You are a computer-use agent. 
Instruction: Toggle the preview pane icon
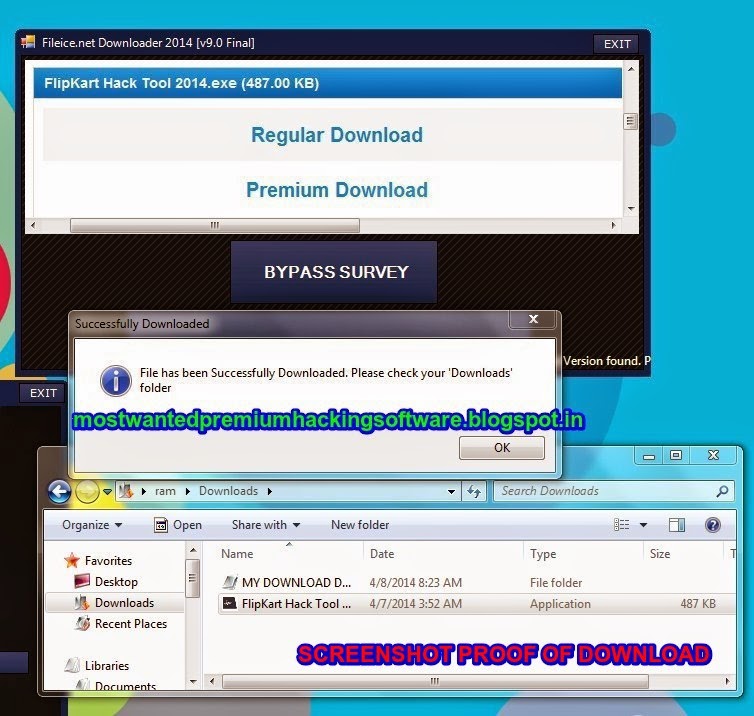coord(677,525)
